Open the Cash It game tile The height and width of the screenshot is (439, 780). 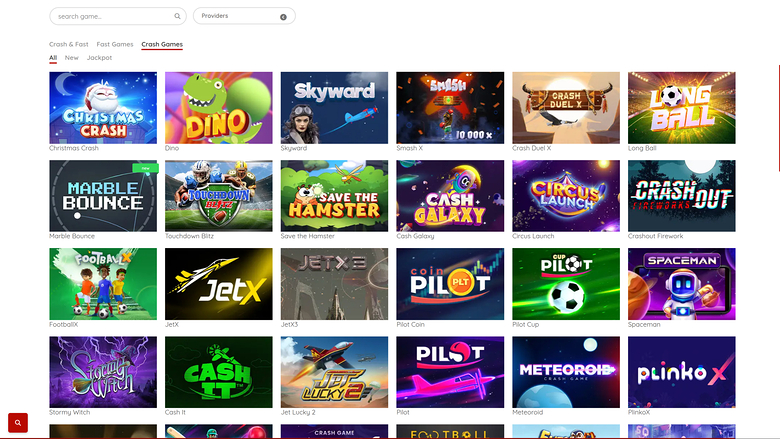[219, 372]
